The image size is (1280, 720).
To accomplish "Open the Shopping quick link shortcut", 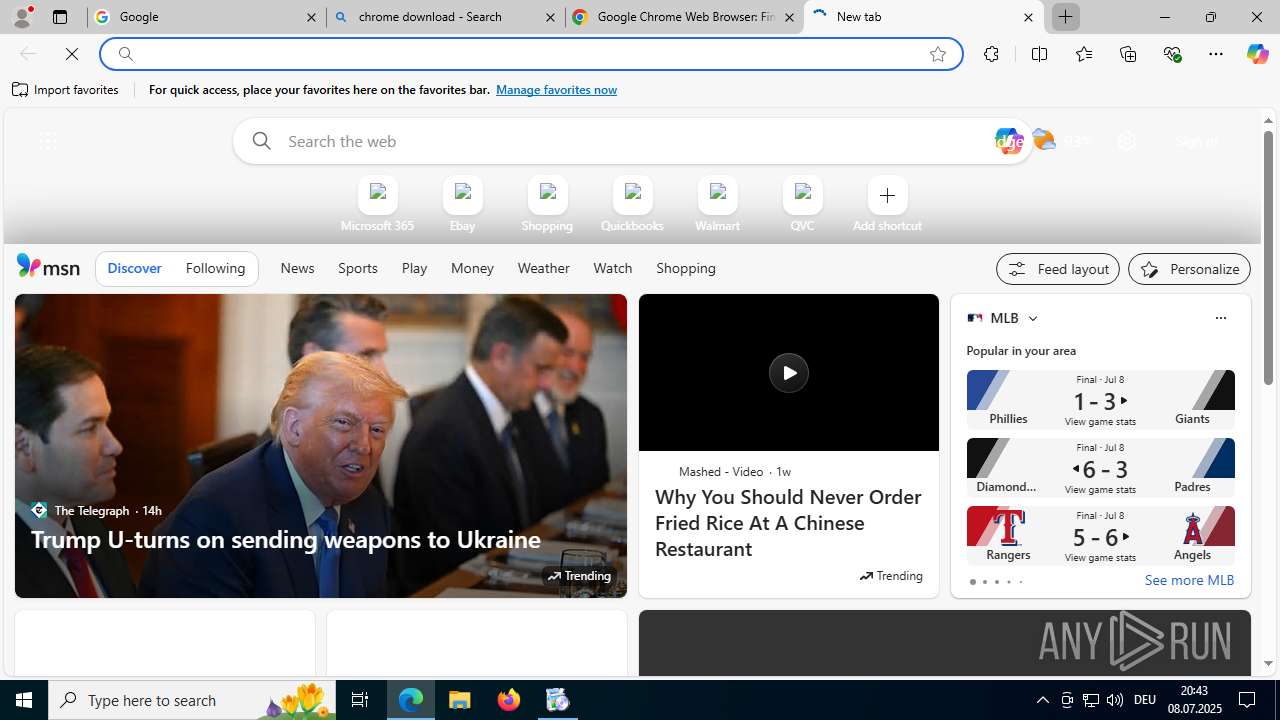I will click(x=547, y=205).
